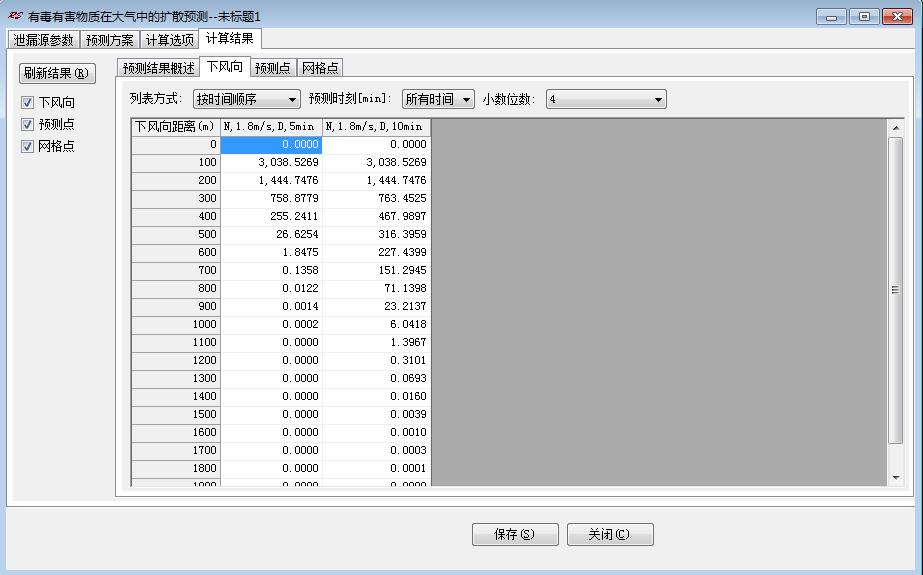The height and width of the screenshot is (575, 923).
Task: Open the 网格点 sub-tab
Action: coord(320,68)
